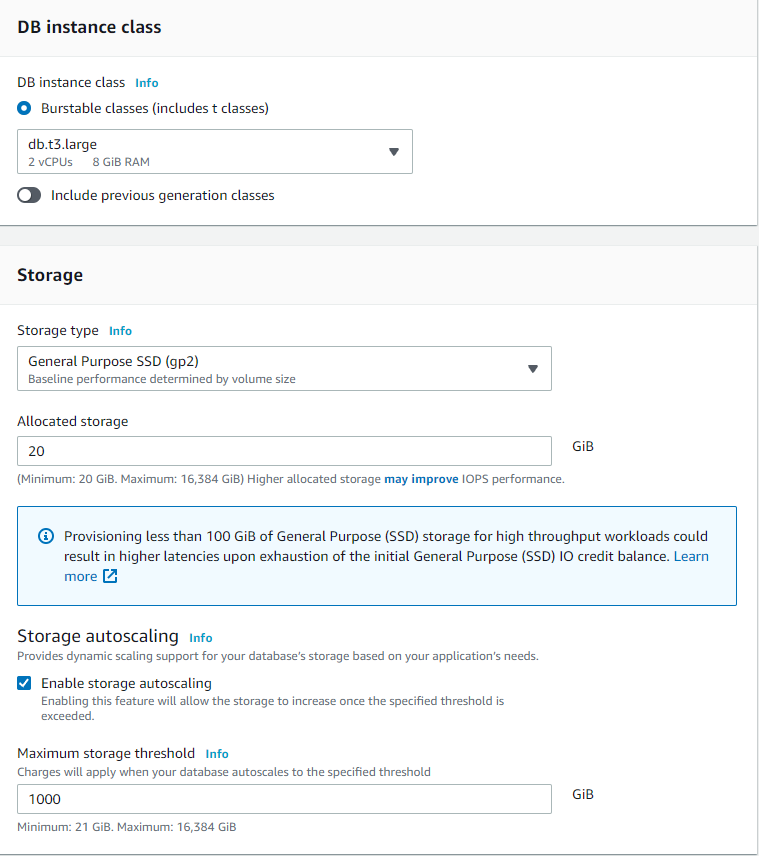Click the Maximum storage threshold input field
The image size is (759, 856).
pyautogui.click(x=284, y=799)
